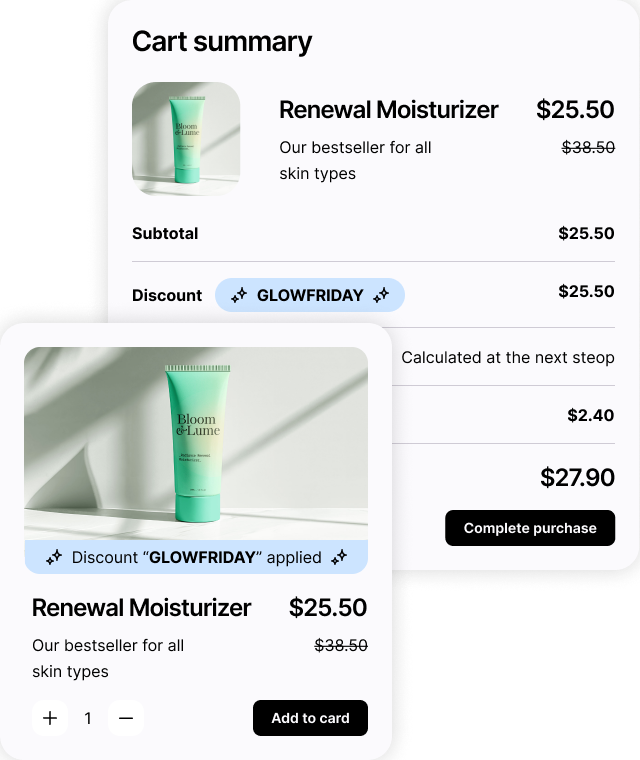Click the minus quantity button
The width and height of the screenshot is (640, 760).
(126, 718)
